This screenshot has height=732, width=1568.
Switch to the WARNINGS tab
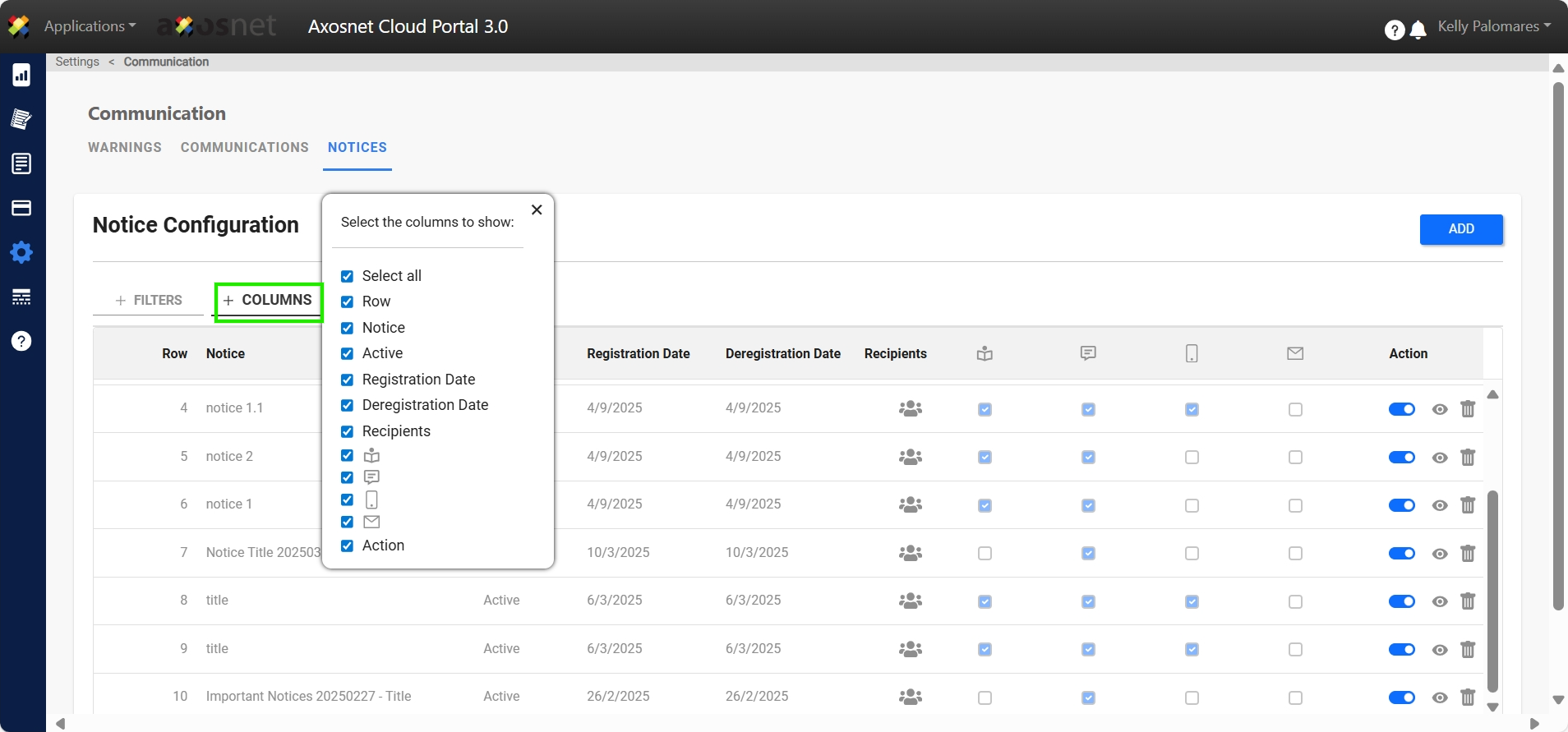(125, 148)
